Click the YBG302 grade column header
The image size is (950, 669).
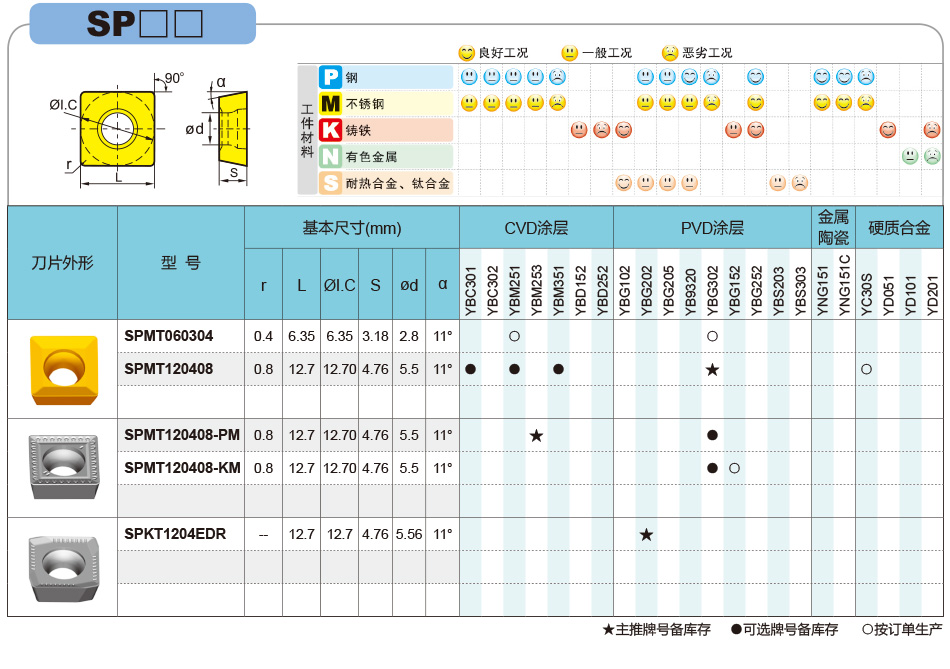[712, 291]
